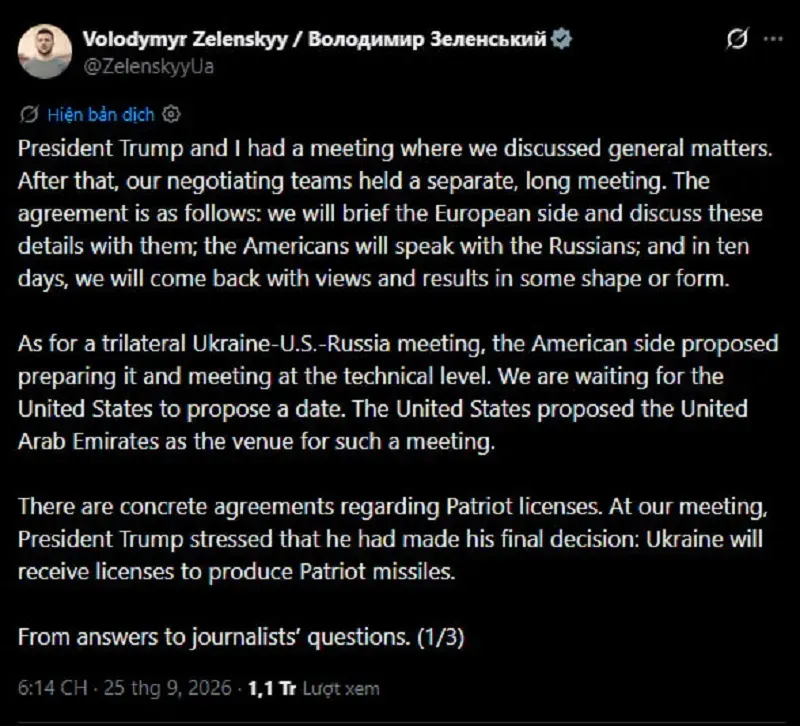The image size is (800, 726).
Task: Click the date 25 thg 9, 2026
Action: 167,688
